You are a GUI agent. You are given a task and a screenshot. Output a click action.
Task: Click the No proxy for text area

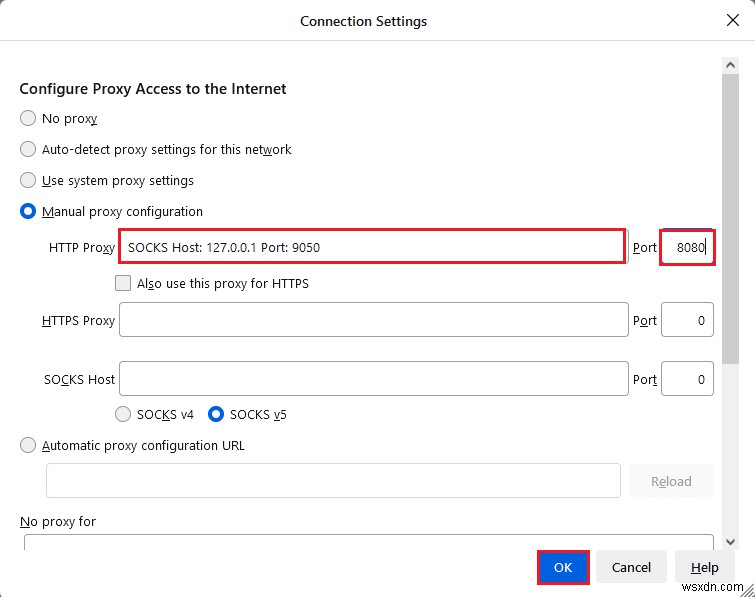tap(369, 542)
